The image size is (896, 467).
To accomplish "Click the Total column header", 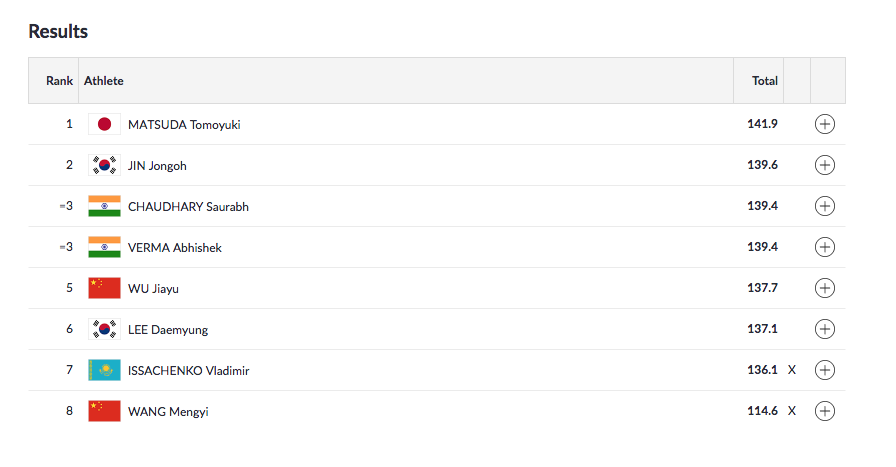I will click(x=764, y=81).
